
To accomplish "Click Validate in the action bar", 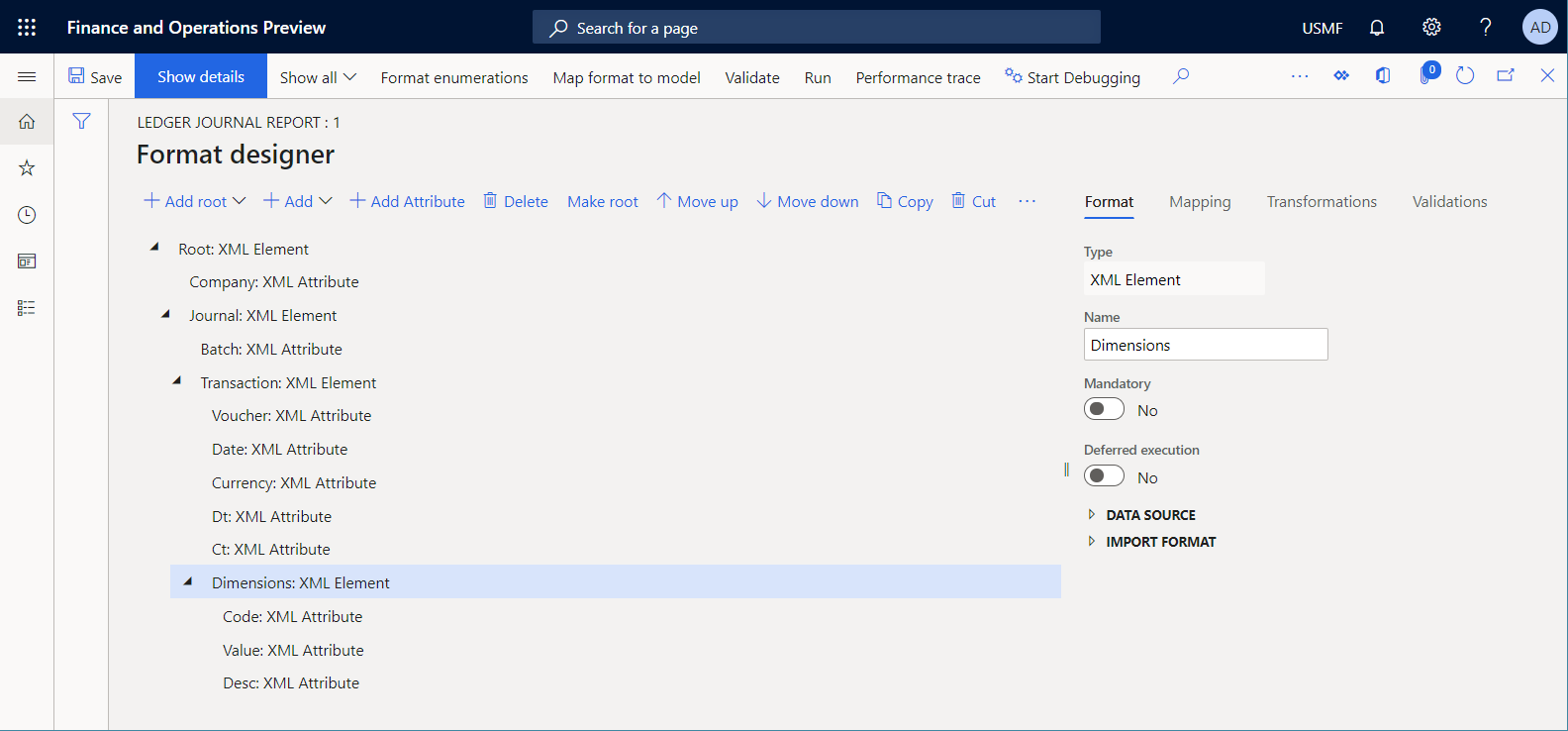I will (752, 77).
